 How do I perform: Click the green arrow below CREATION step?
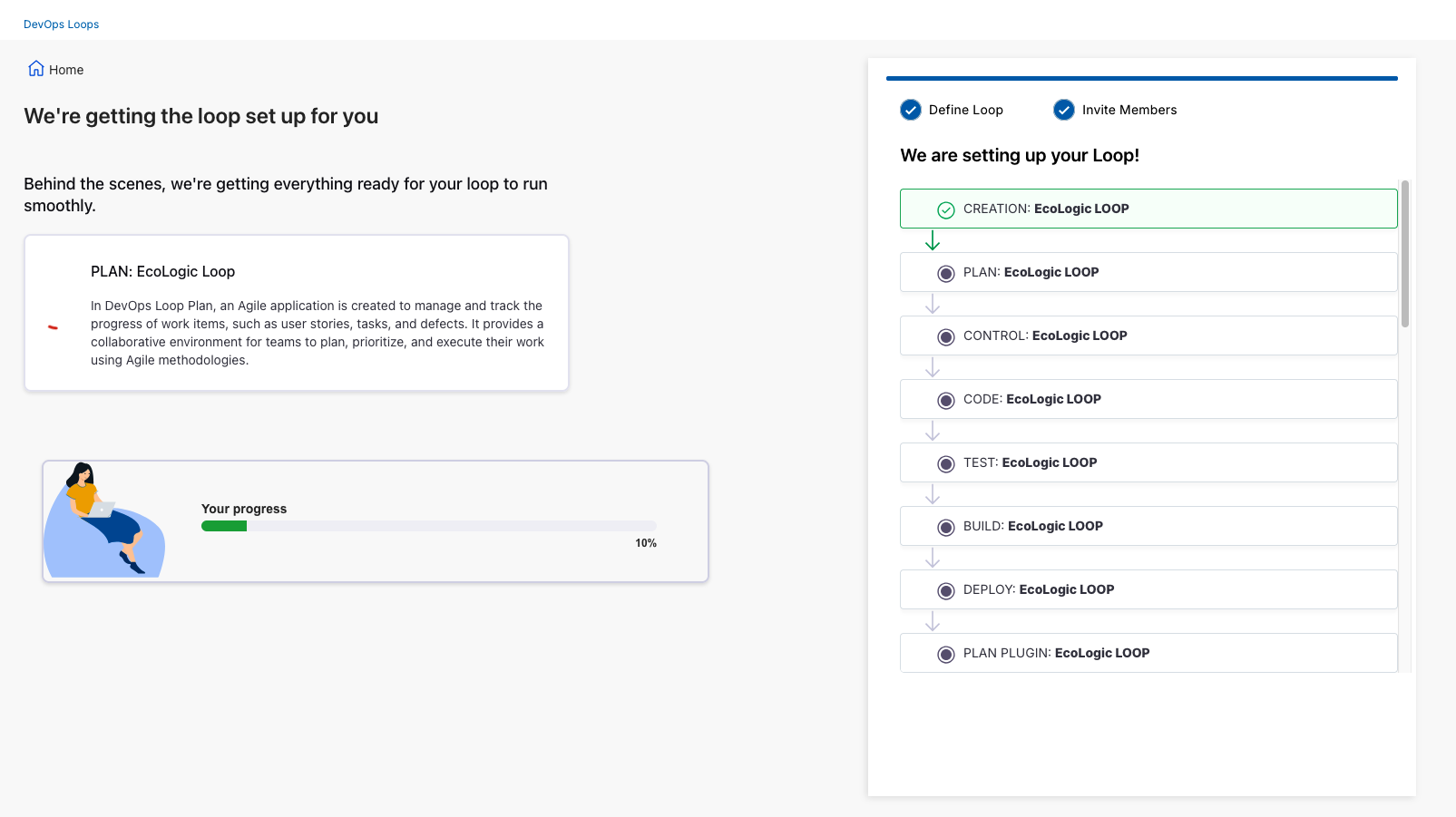(x=933, y=241)
